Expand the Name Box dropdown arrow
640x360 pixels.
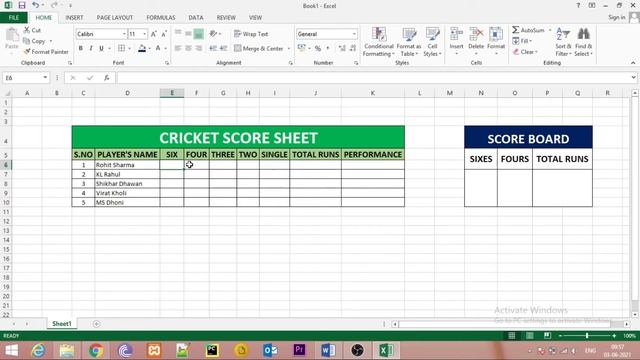point(45,78)
